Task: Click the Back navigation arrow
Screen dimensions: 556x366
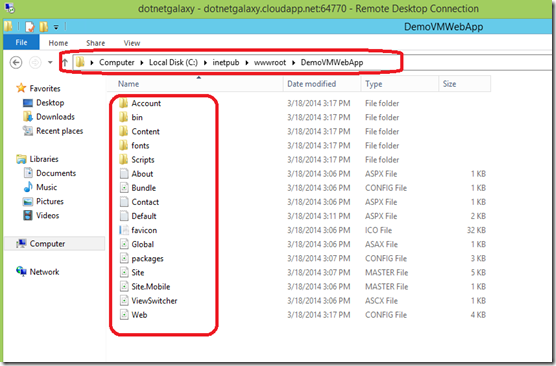Action: pyautogui.click(x=16, y=62)
